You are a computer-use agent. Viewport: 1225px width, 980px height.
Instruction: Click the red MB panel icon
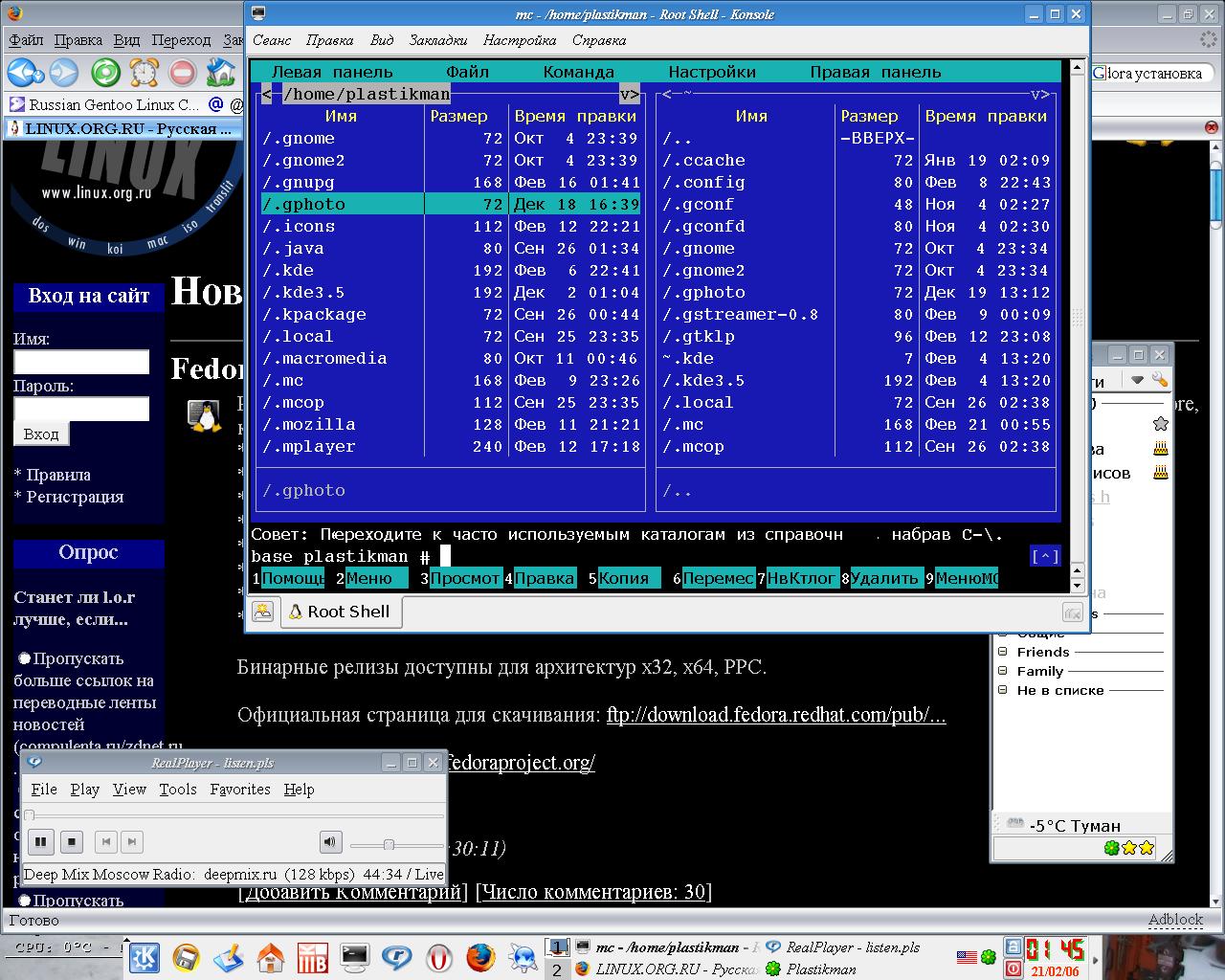coord(313,957)
